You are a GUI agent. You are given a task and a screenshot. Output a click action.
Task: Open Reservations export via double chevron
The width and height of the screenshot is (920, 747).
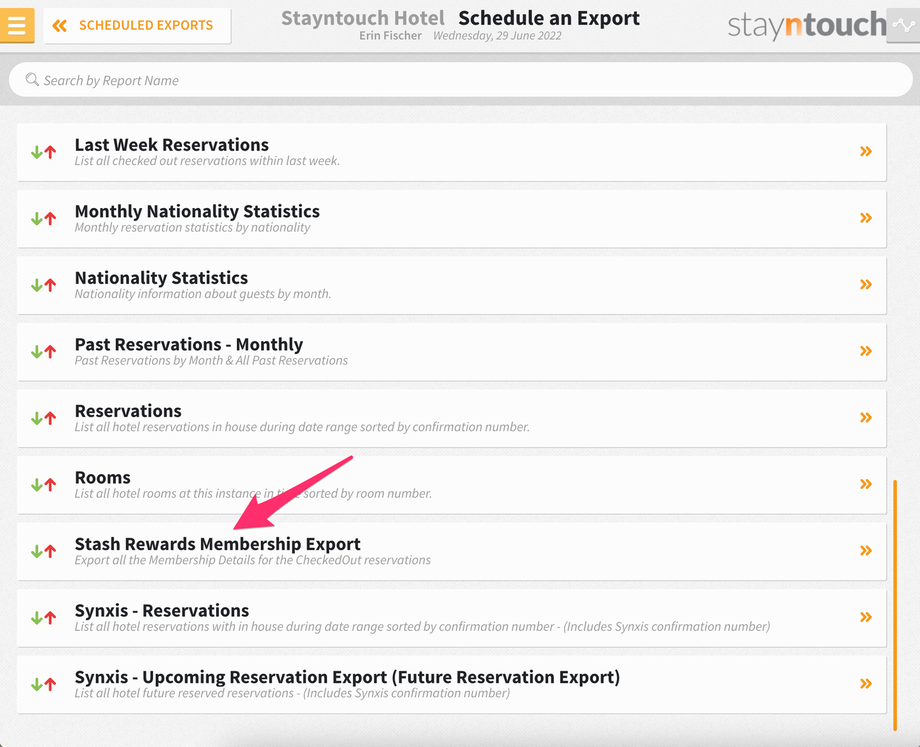coord(865,417)
